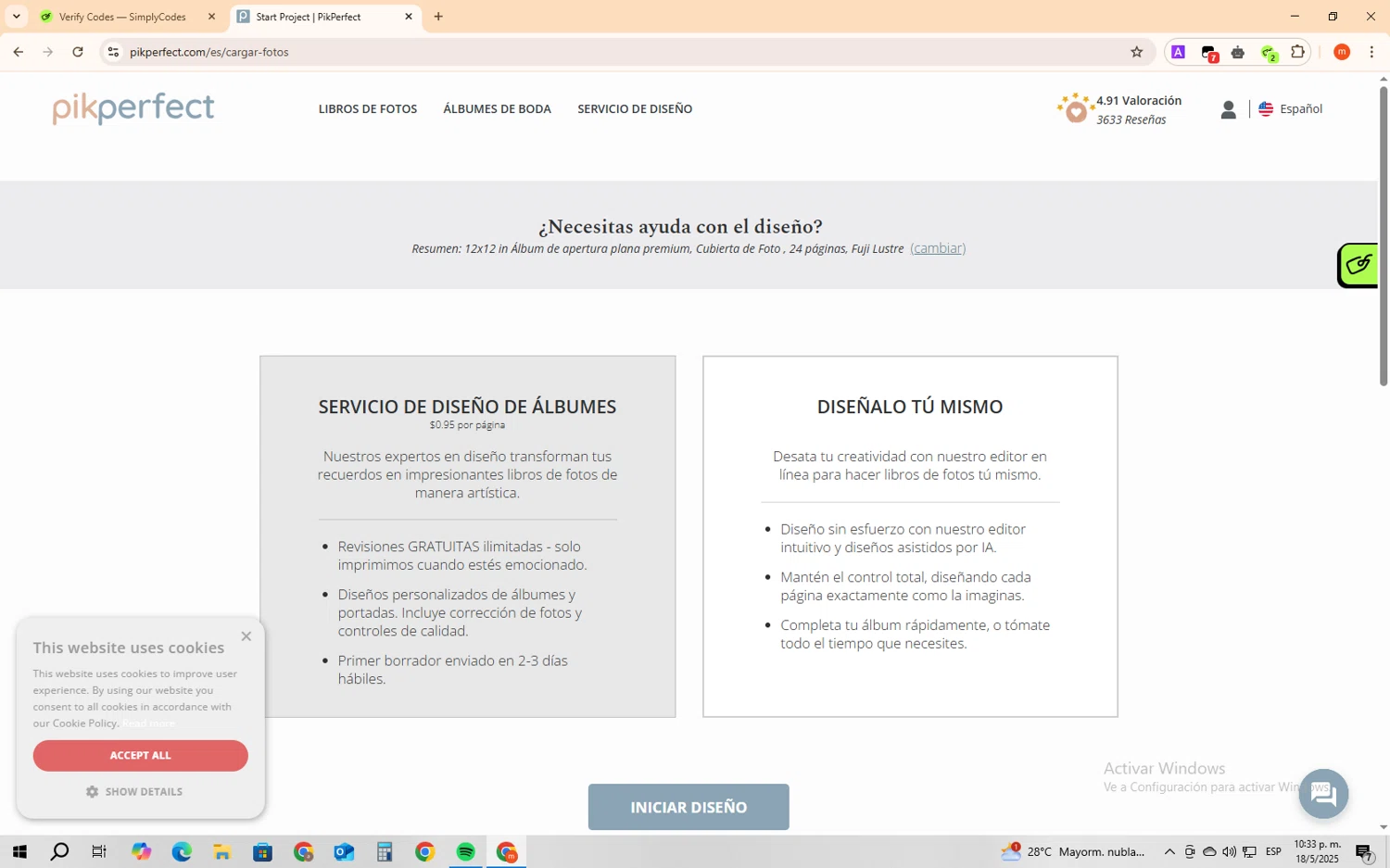This screenshot has width=1390, height=868.
Task: Open Calculator from the taskbar
Action: 385,852
